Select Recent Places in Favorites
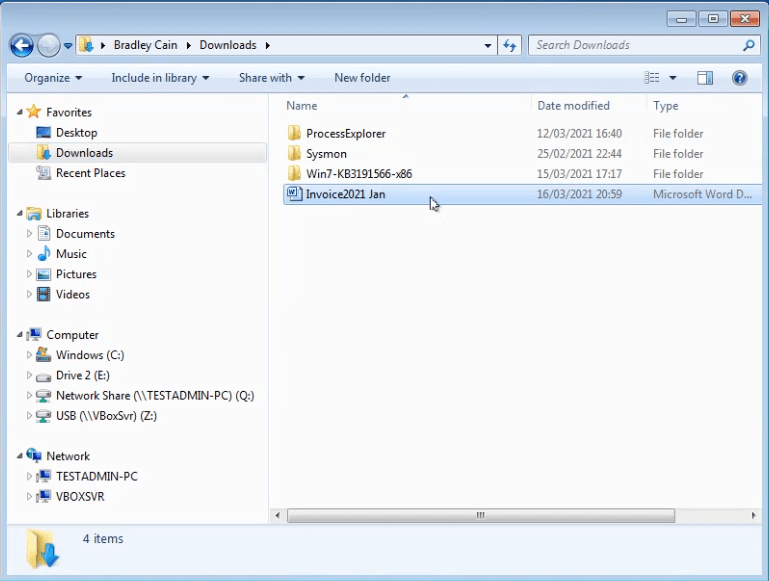 (90, 173)
